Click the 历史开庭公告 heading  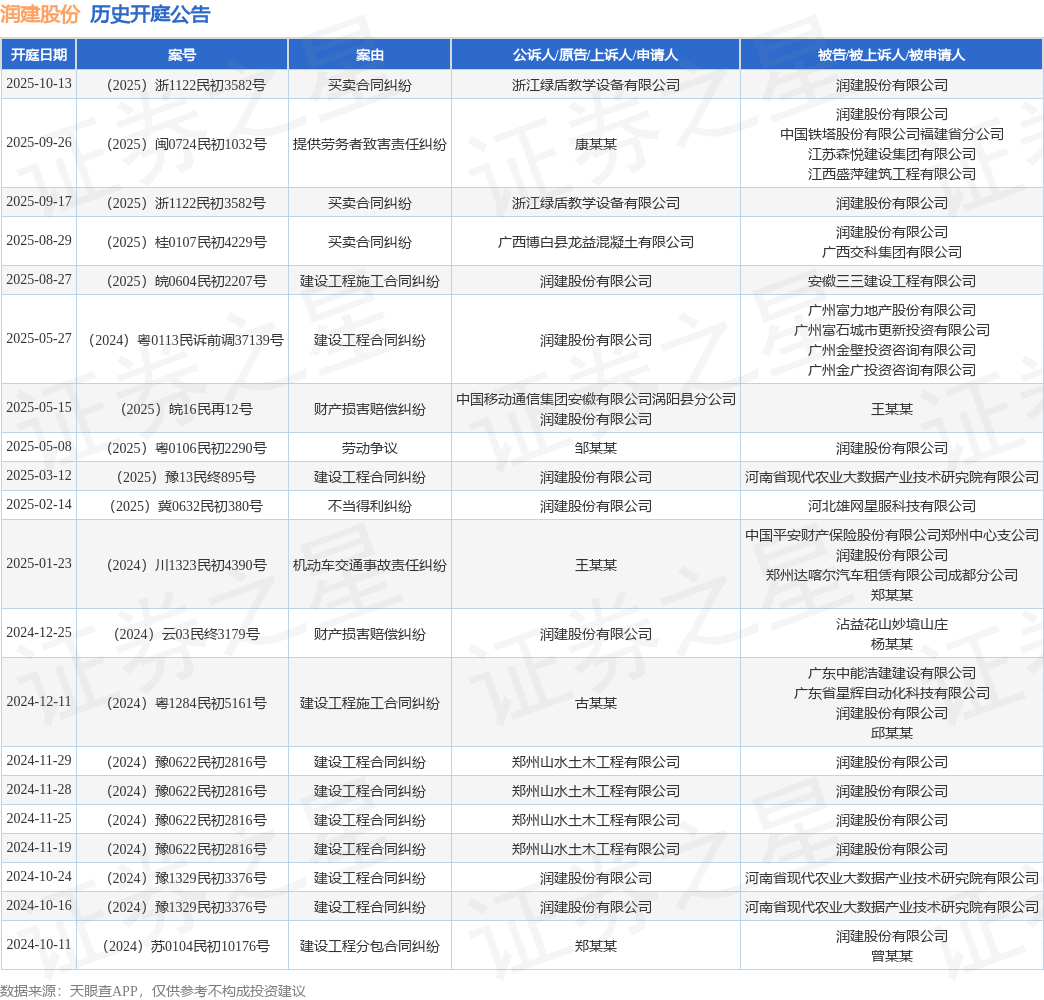(x=150, y=14)
